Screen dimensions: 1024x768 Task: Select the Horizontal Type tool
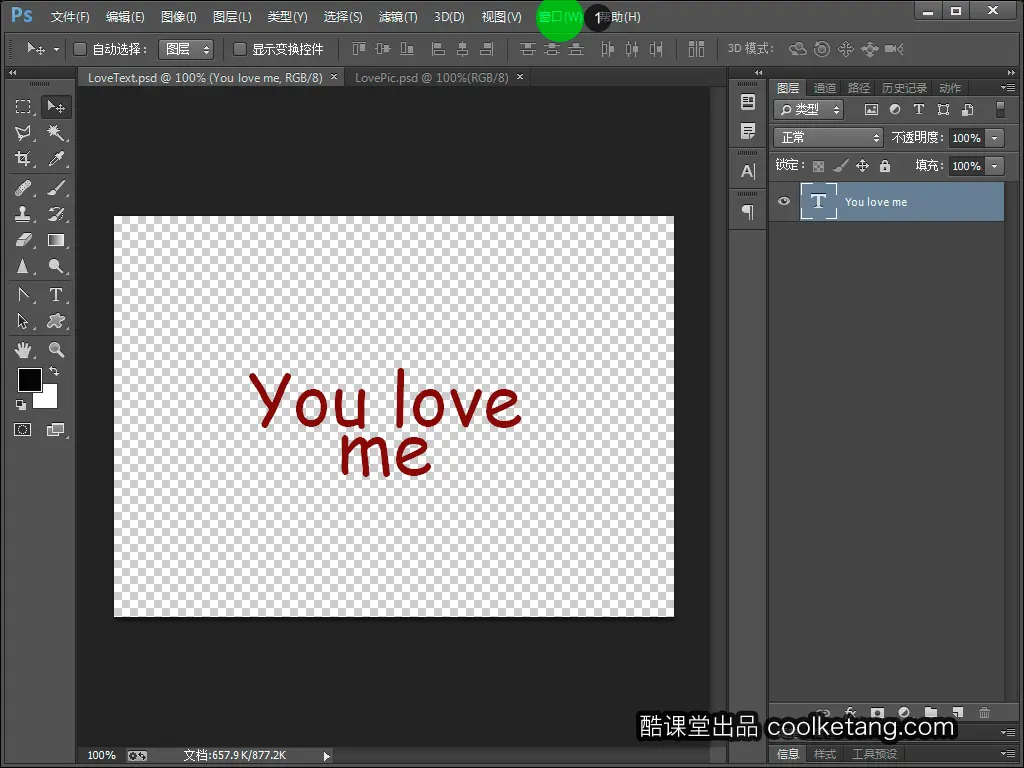(56, 295)
